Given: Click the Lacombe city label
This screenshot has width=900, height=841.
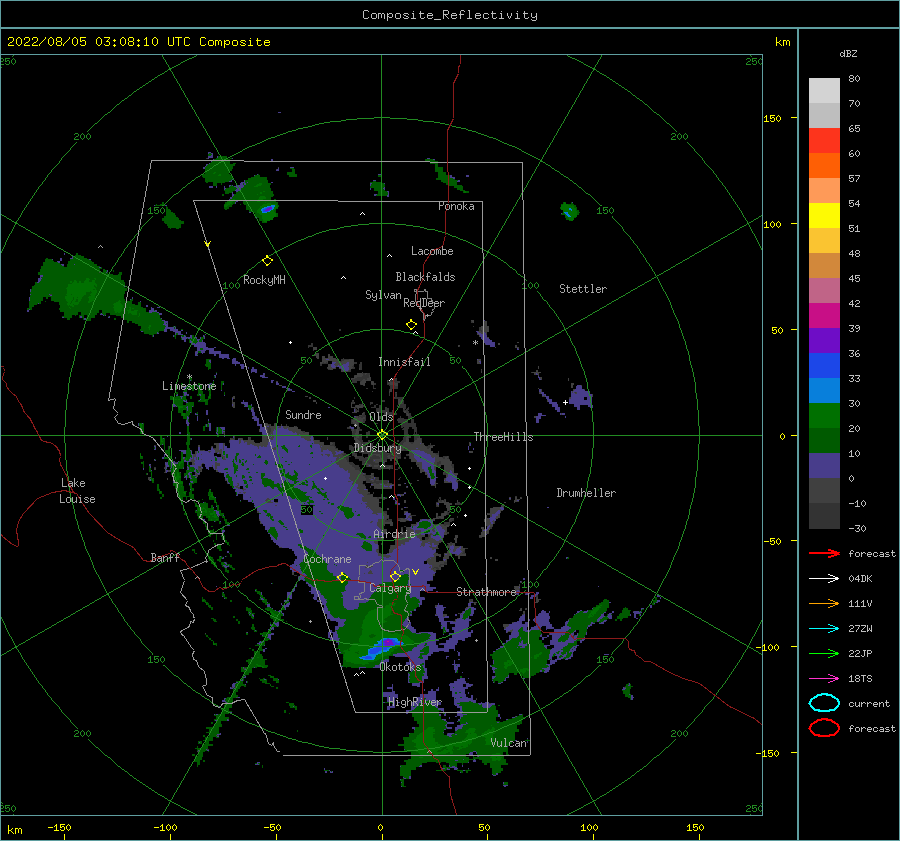Looking at the screenshot, I should tap(432, 251).
